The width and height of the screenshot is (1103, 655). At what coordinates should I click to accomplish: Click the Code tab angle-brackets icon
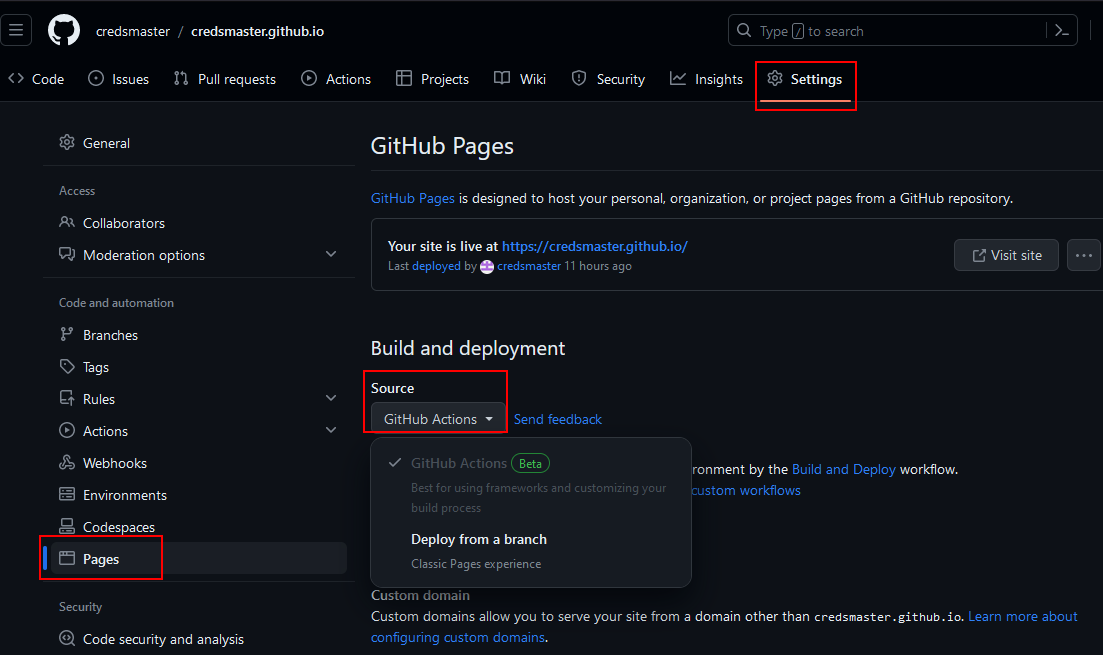click(16, 79)
